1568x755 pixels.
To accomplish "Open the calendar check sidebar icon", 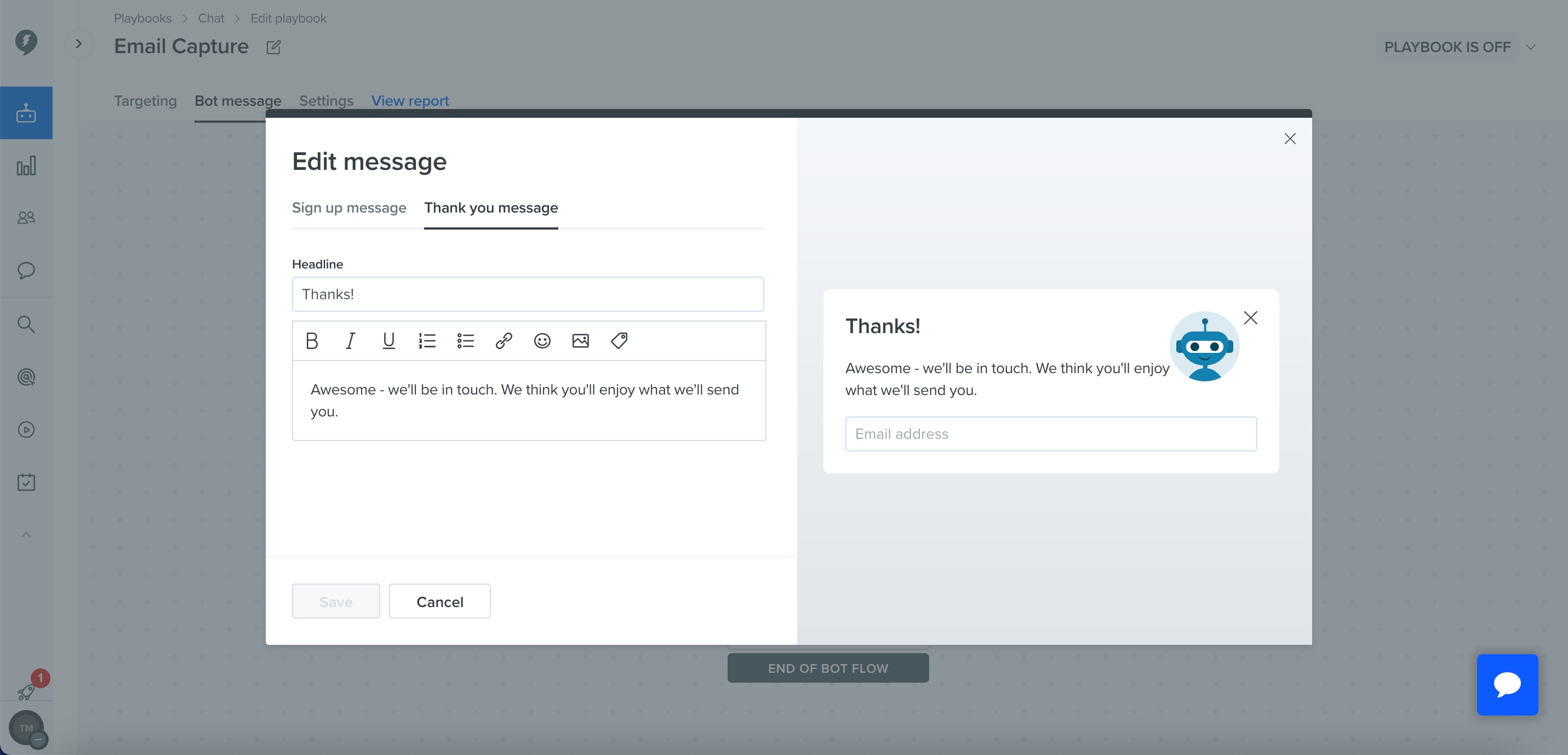I will (26, 482).
